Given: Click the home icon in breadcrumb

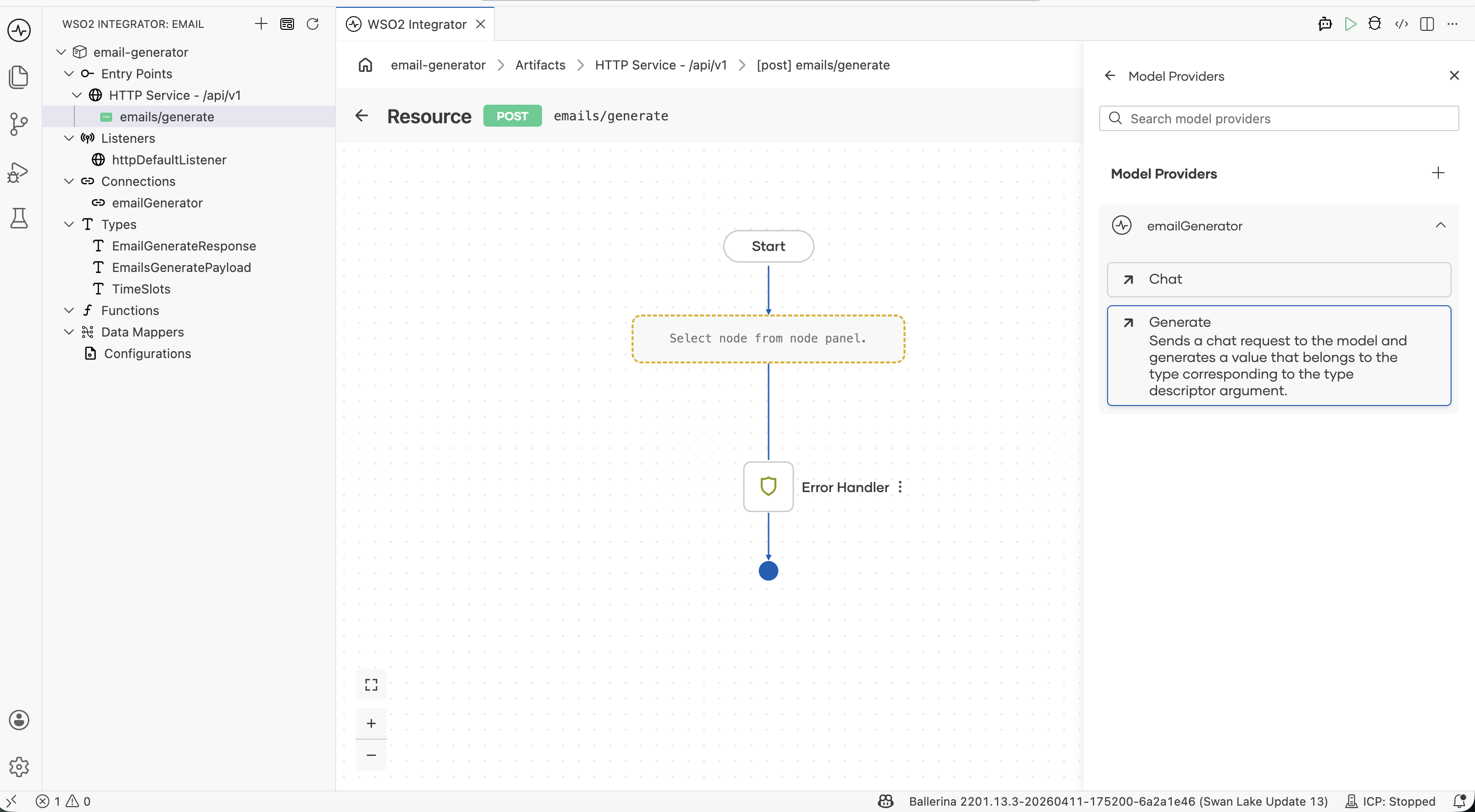Looking at the screenshot, I should [365, 65].
